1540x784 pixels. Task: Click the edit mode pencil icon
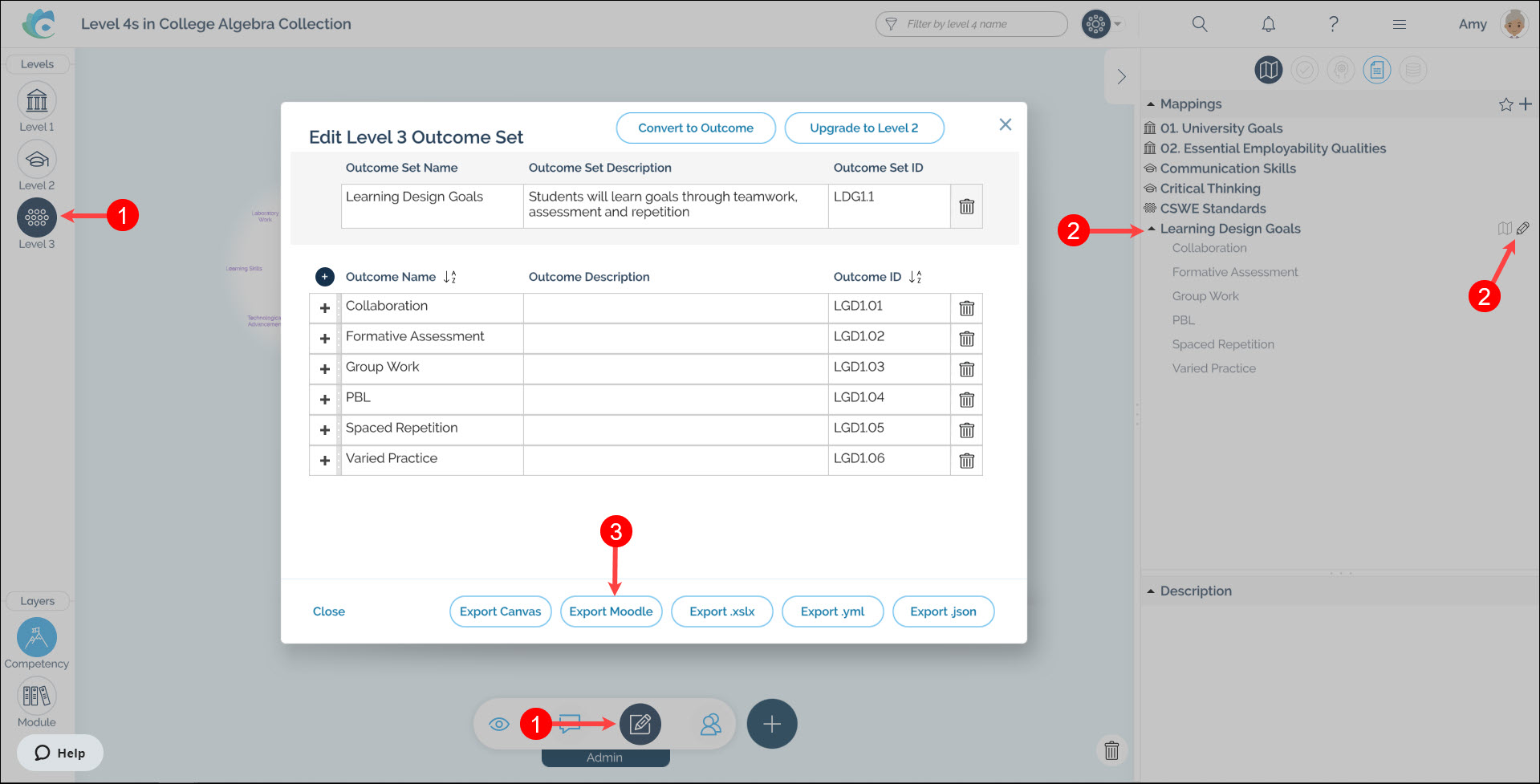(640, 725)
